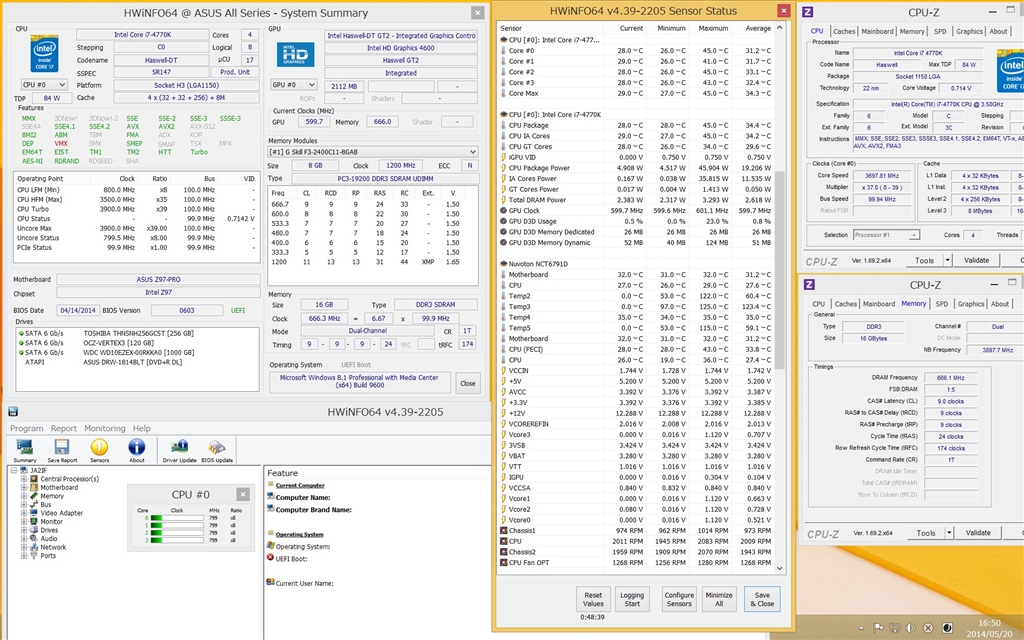Open the GPU #0 selector dropdown
The height and width of the screenshot is (640, 1024).
tap(293, 85)
